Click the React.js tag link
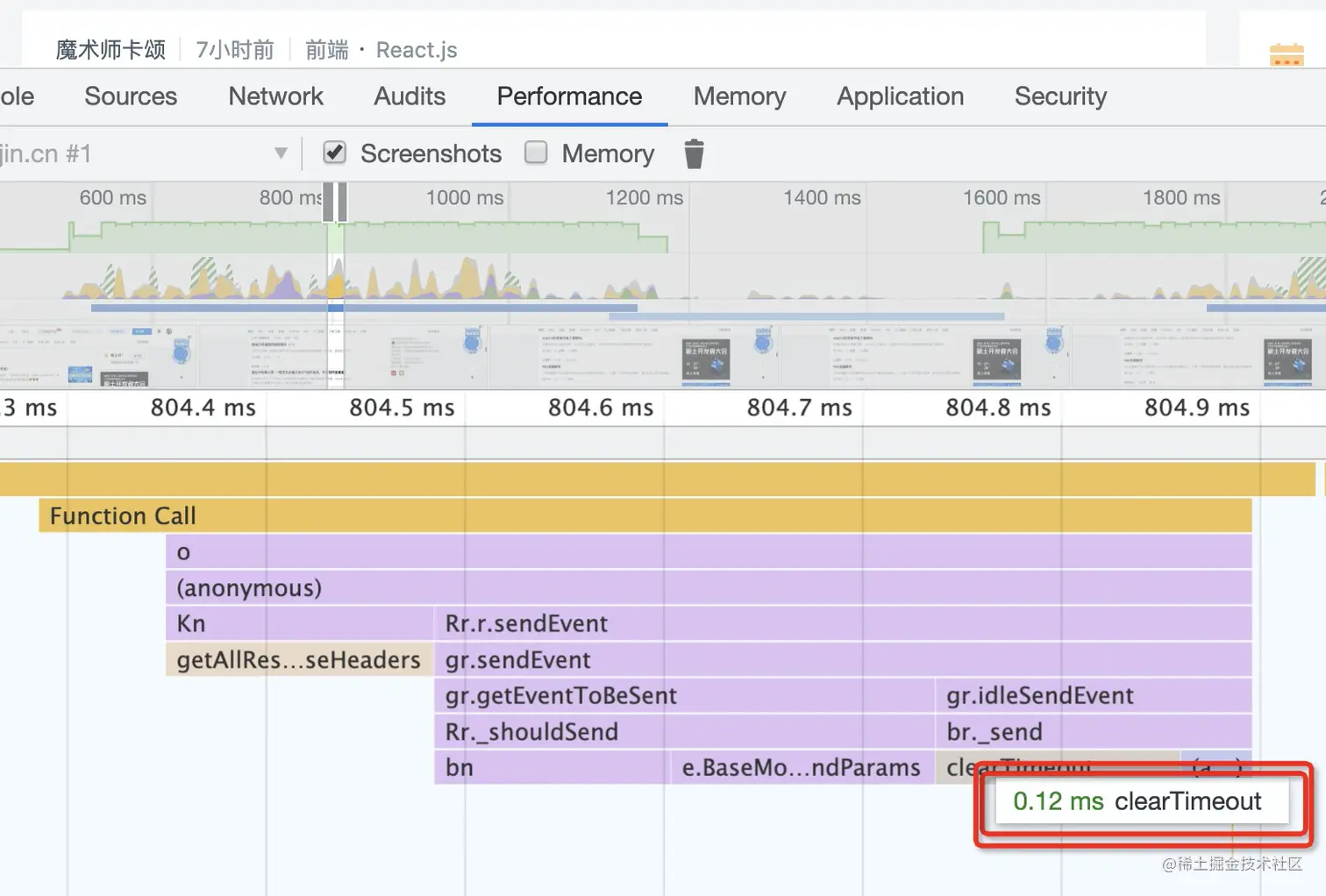This screenshot has height=896, width=1326. coord(417,50)
